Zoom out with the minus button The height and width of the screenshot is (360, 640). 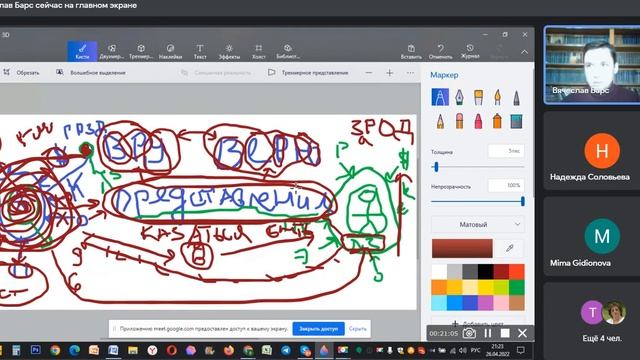pyautogui.click(x=369, y=73)
